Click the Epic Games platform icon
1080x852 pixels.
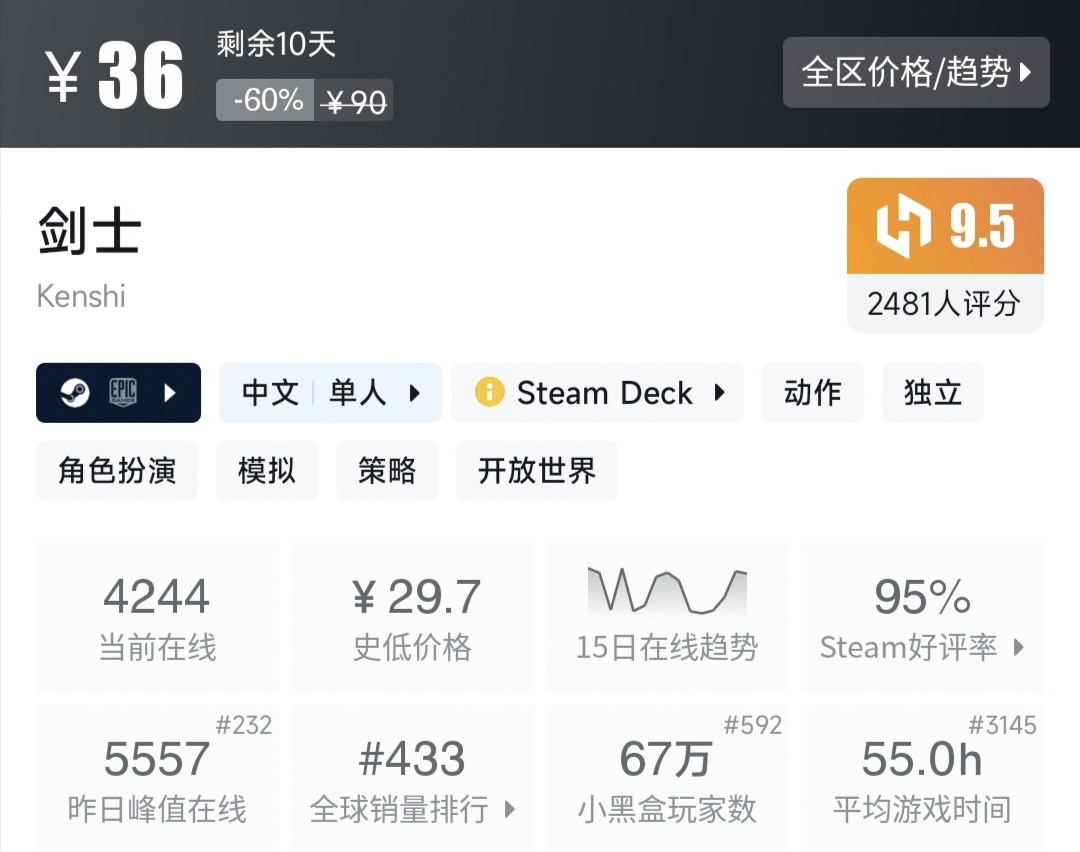click(124, 392)
